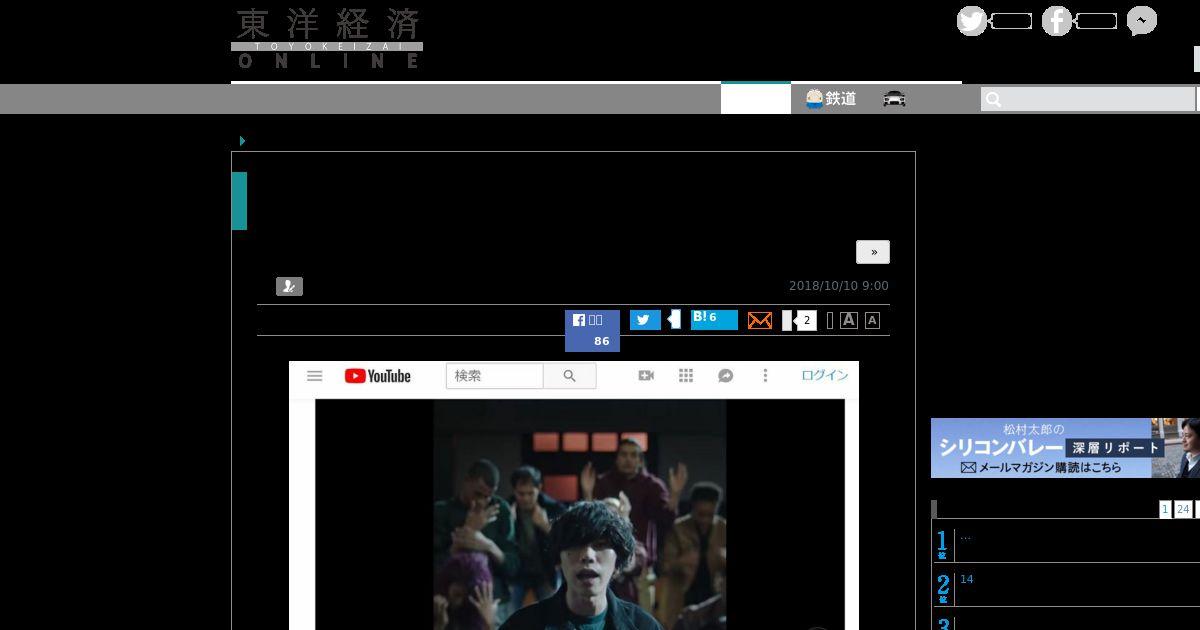Open YouTube apps grid icon
Image resolution: width=1200 pixels, height=630 pixels.
click(686, 375)
